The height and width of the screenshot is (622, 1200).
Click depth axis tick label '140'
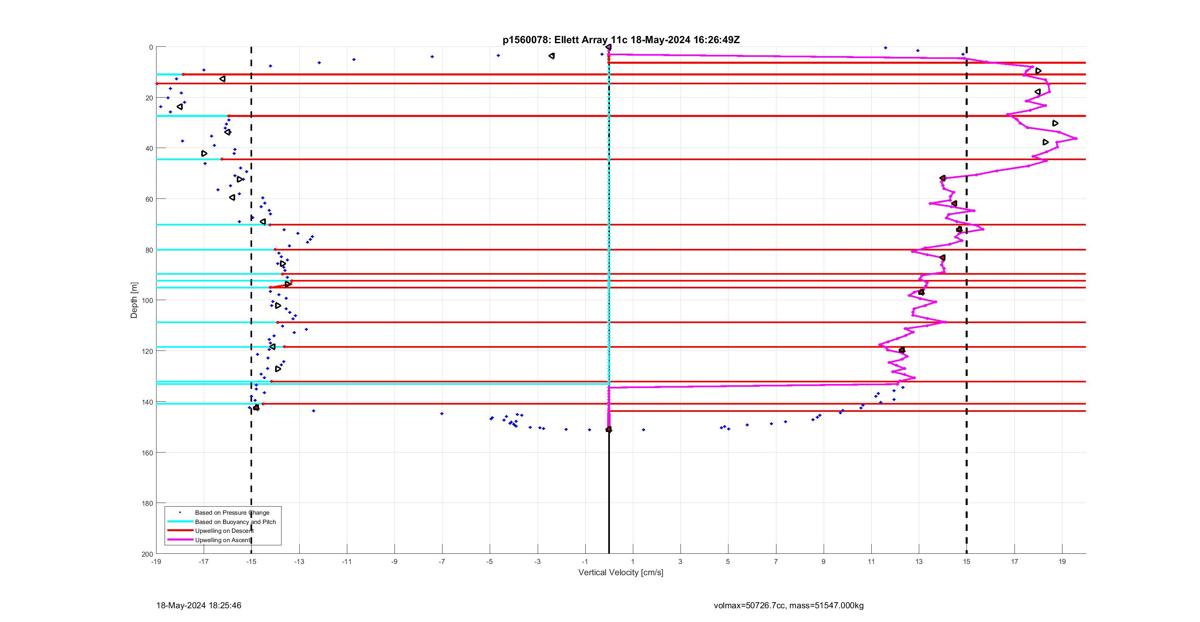click(146, 402)
